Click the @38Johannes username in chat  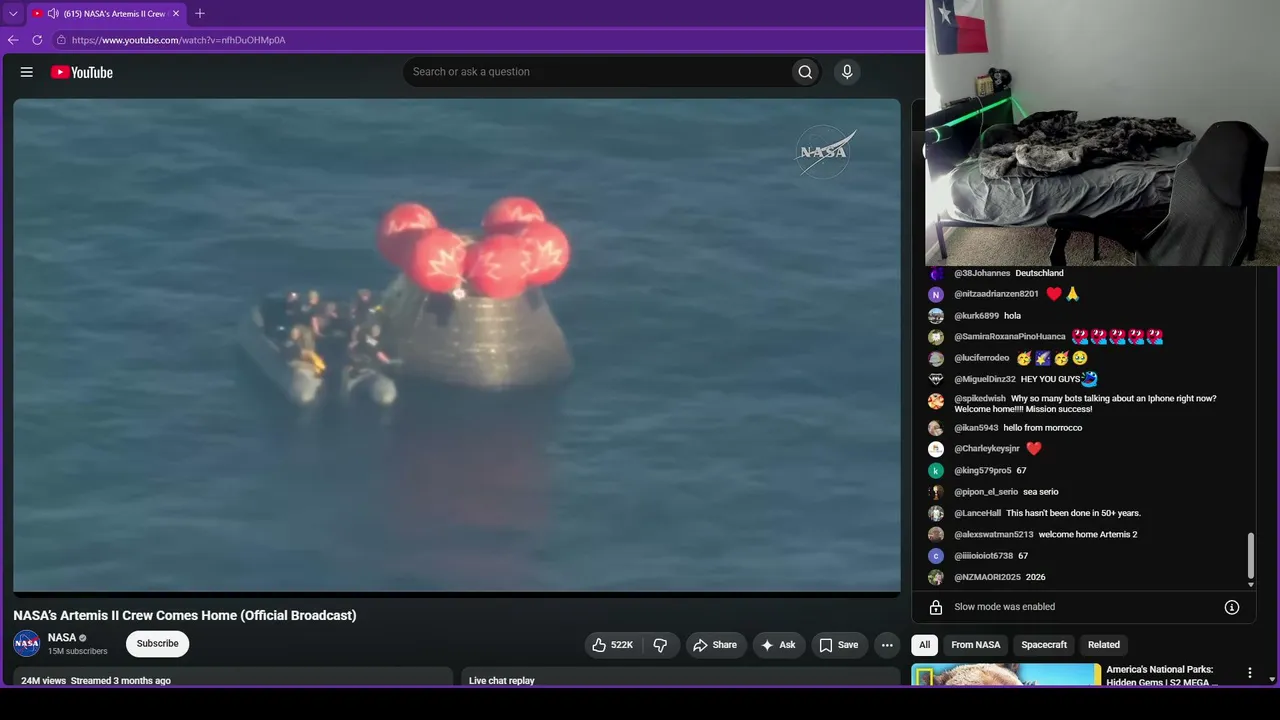982,273
